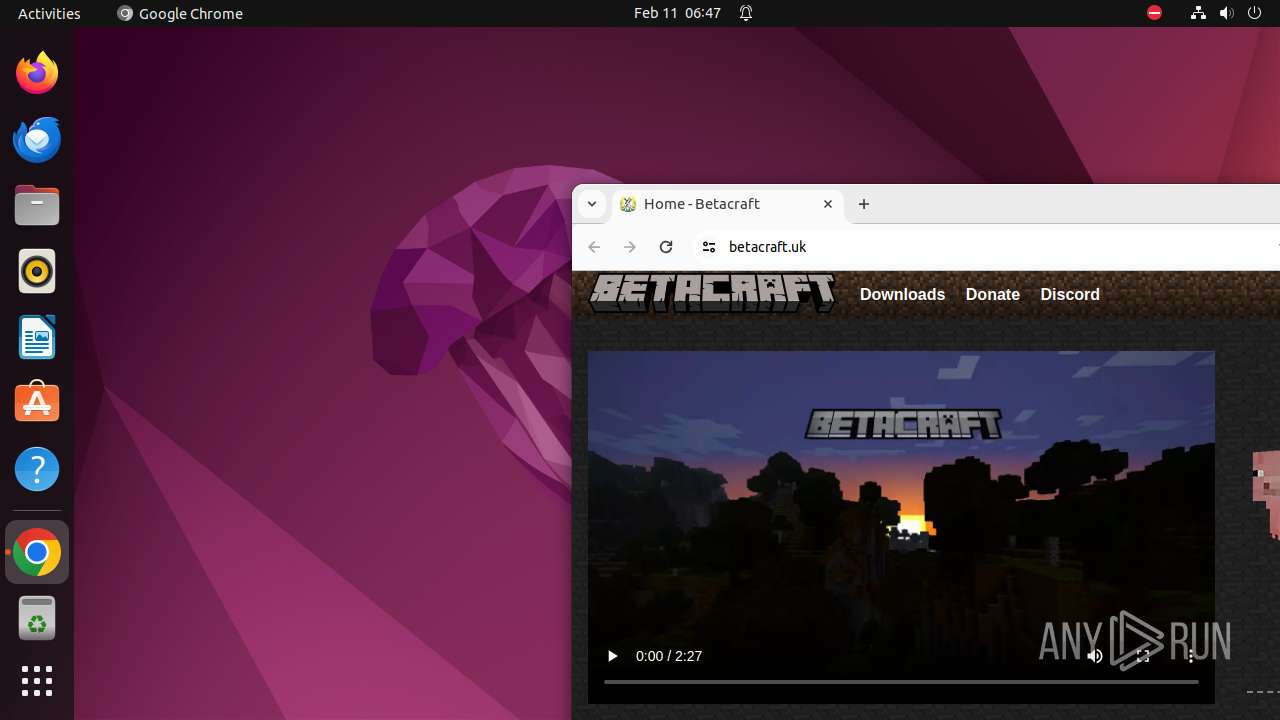Reload the betacraft.uk page

pyautogui.click(x=666, y=247)
